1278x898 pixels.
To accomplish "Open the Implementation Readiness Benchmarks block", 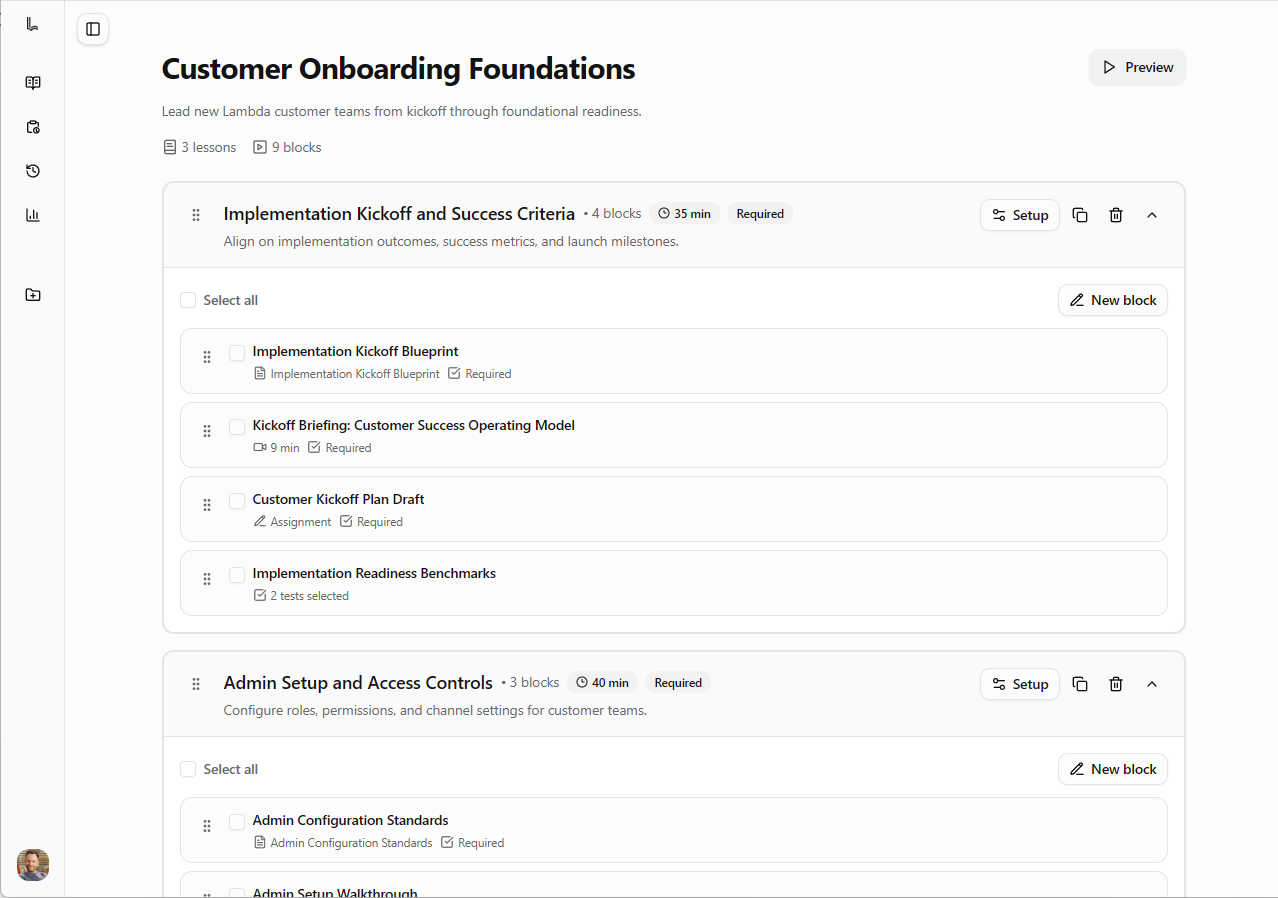I will click(x=374, y=574).
